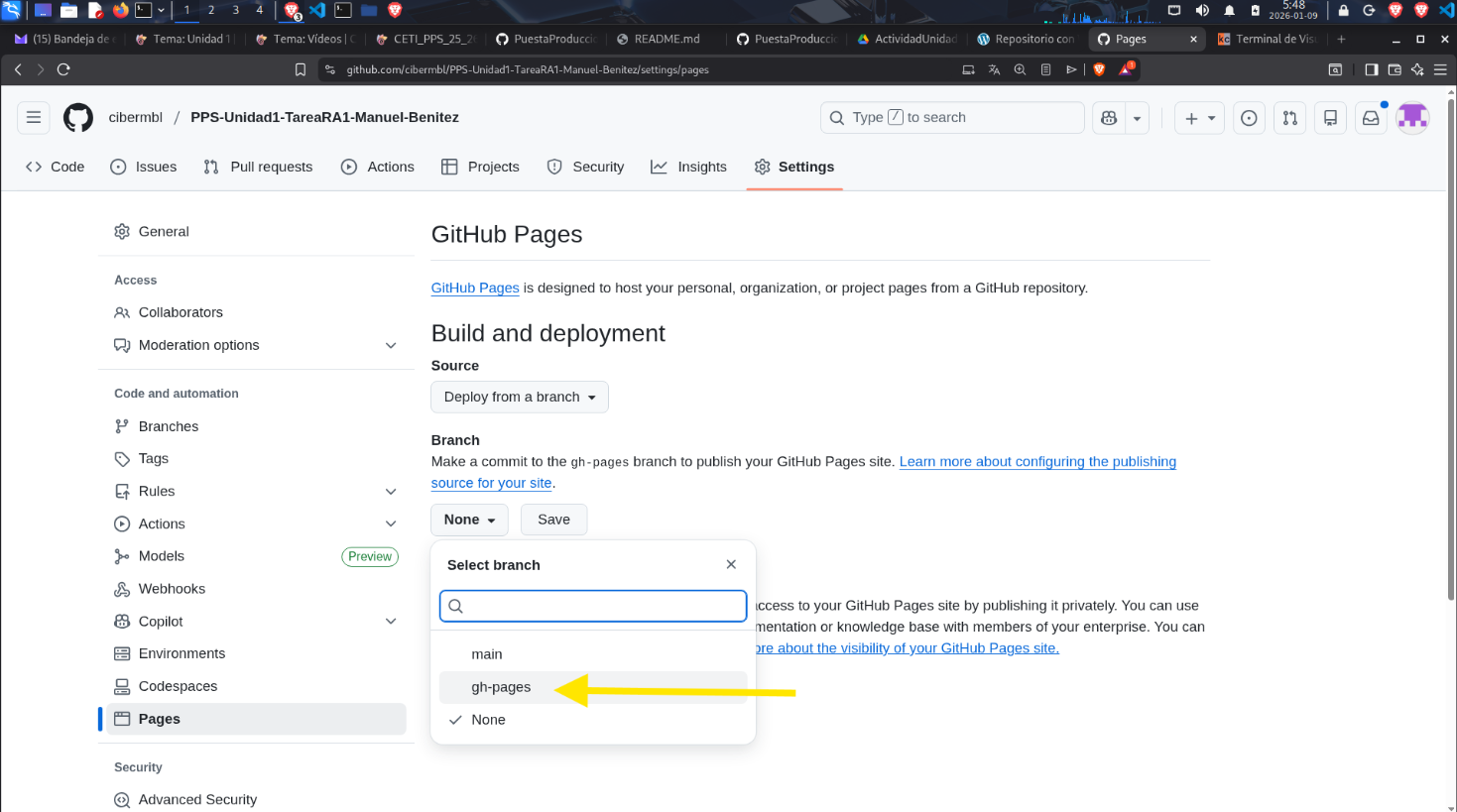Close the Pages browser tab

pyautogui.click(x=1193, y=39)
